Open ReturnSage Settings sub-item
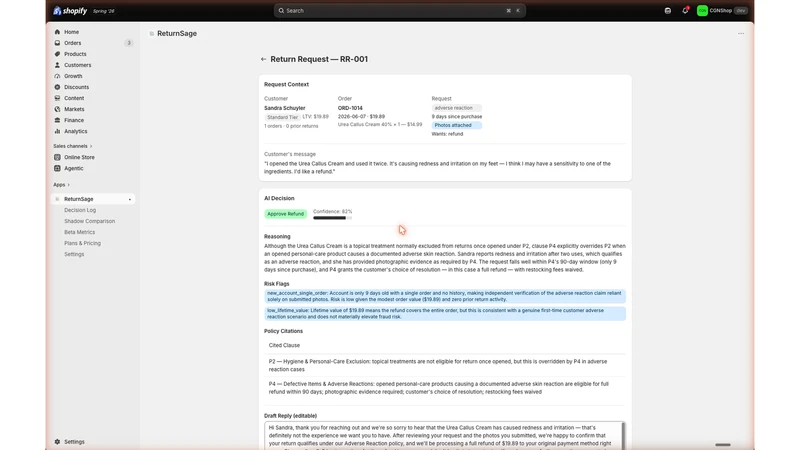The image size is (800, 450). pyautogui.click(x=74, y=254)
